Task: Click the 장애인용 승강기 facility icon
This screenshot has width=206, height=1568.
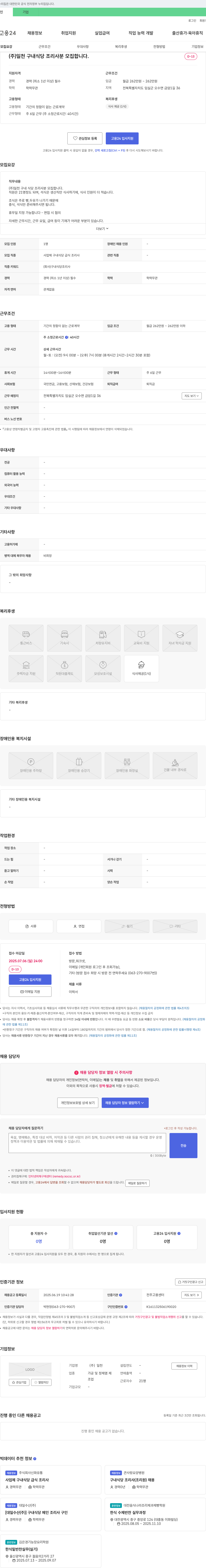Action: coord(79,765)
